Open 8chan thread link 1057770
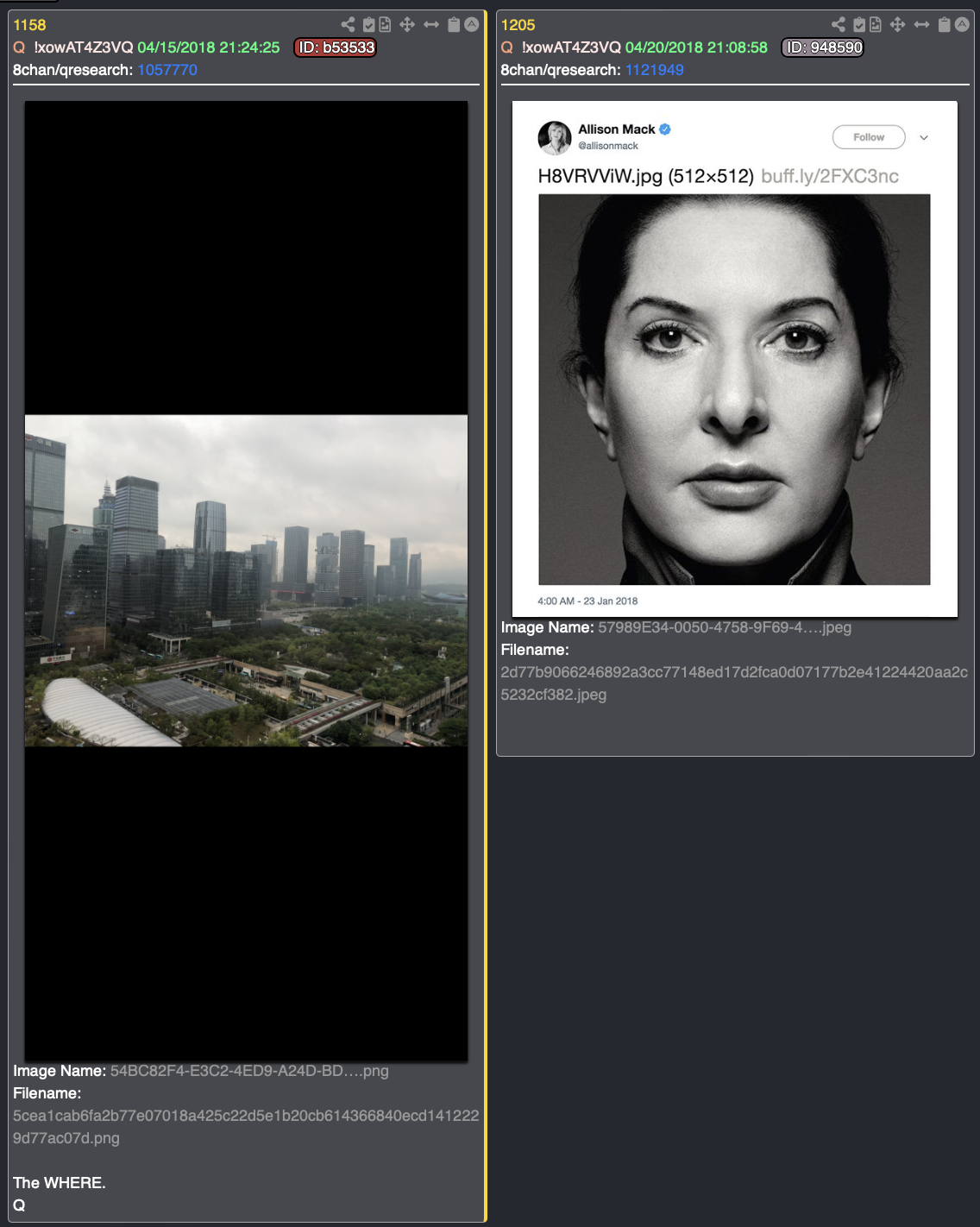This screenshot has height=1227, width=980. tap(167, 70)
